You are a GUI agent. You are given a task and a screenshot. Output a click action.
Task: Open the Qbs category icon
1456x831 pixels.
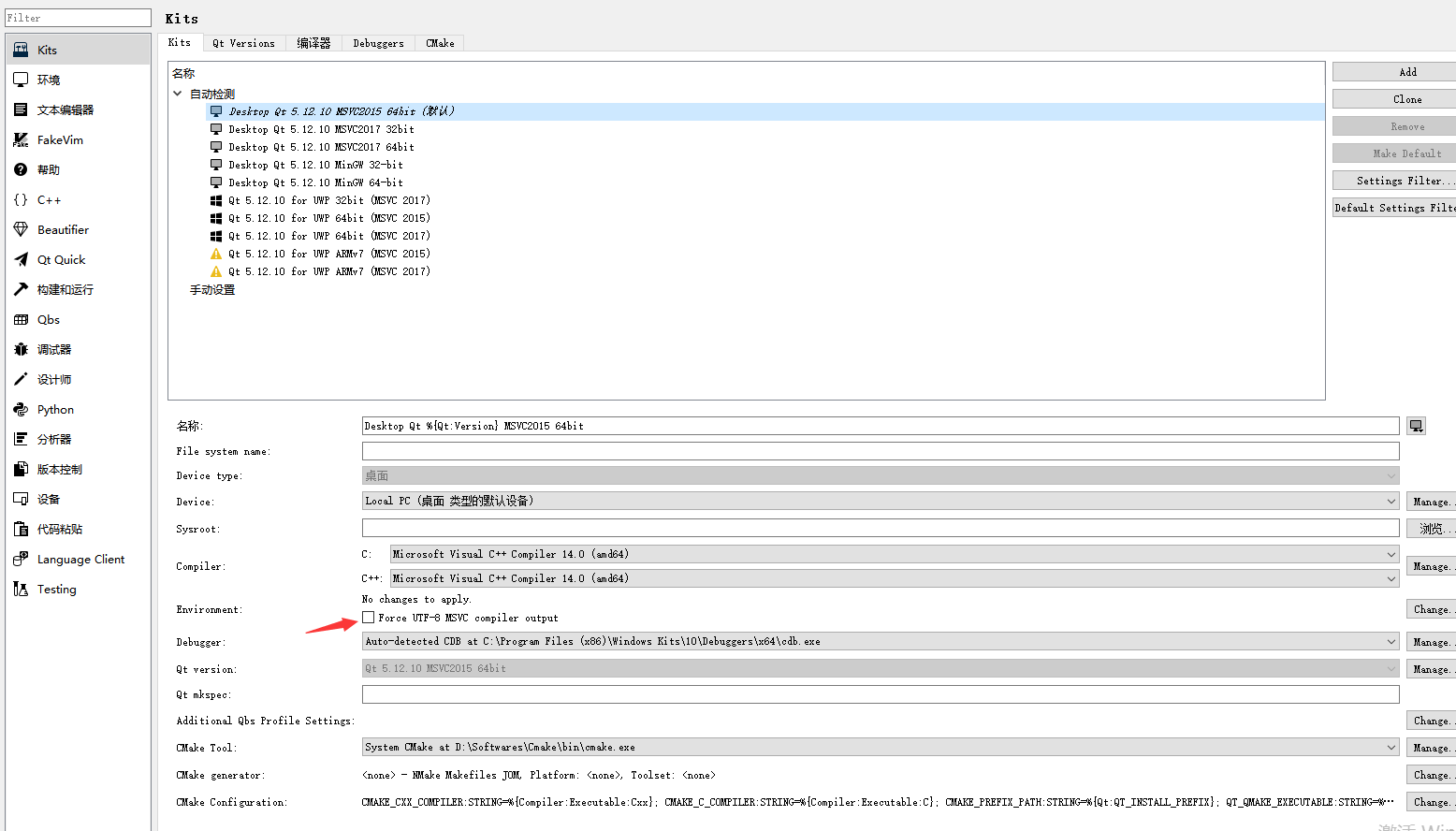click(x=21, y=320)
